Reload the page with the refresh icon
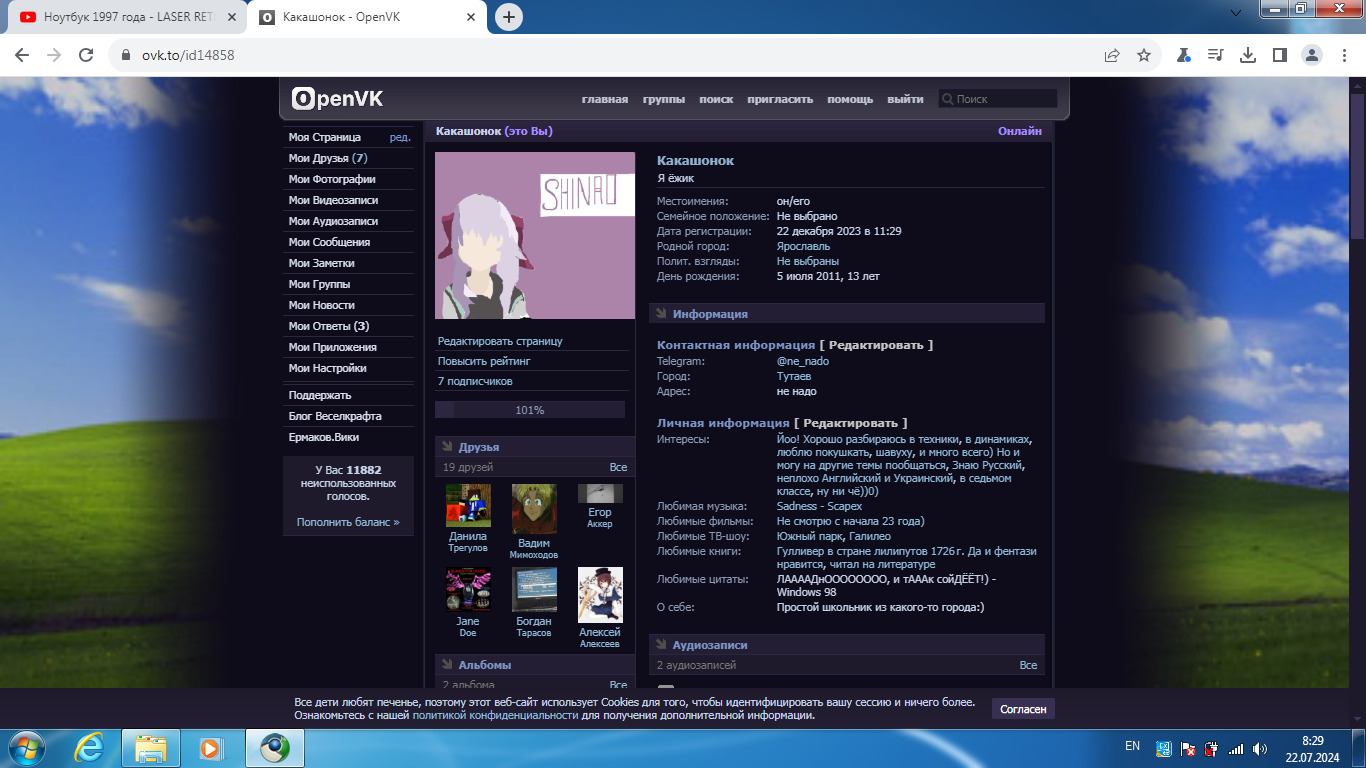This screenshot has width=1366, height=768. point(86,55)
